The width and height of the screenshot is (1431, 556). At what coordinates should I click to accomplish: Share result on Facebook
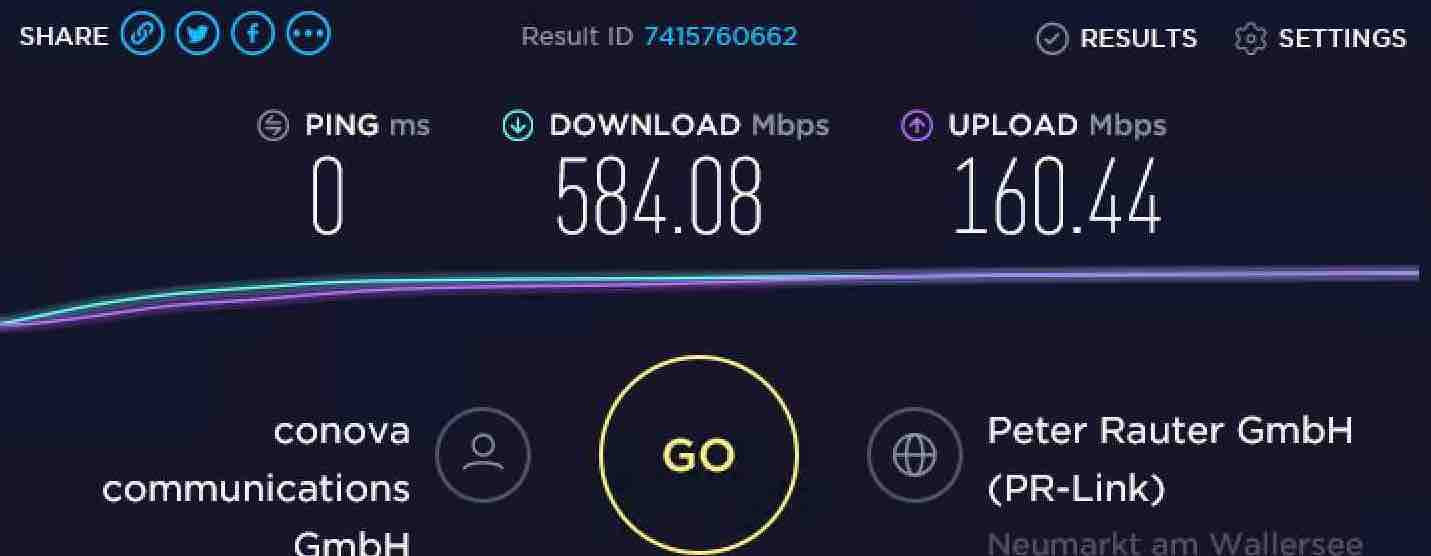253,35
